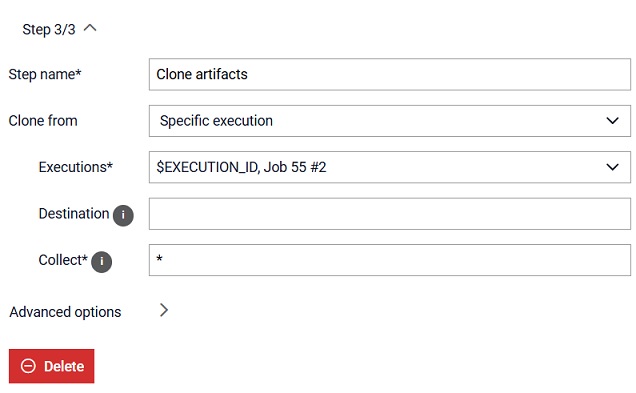Open the Executions dropdown showing $EXECUTION_ID, Job 55 #2
This screenshot has height=393, width=636.
tap(389, 167)
